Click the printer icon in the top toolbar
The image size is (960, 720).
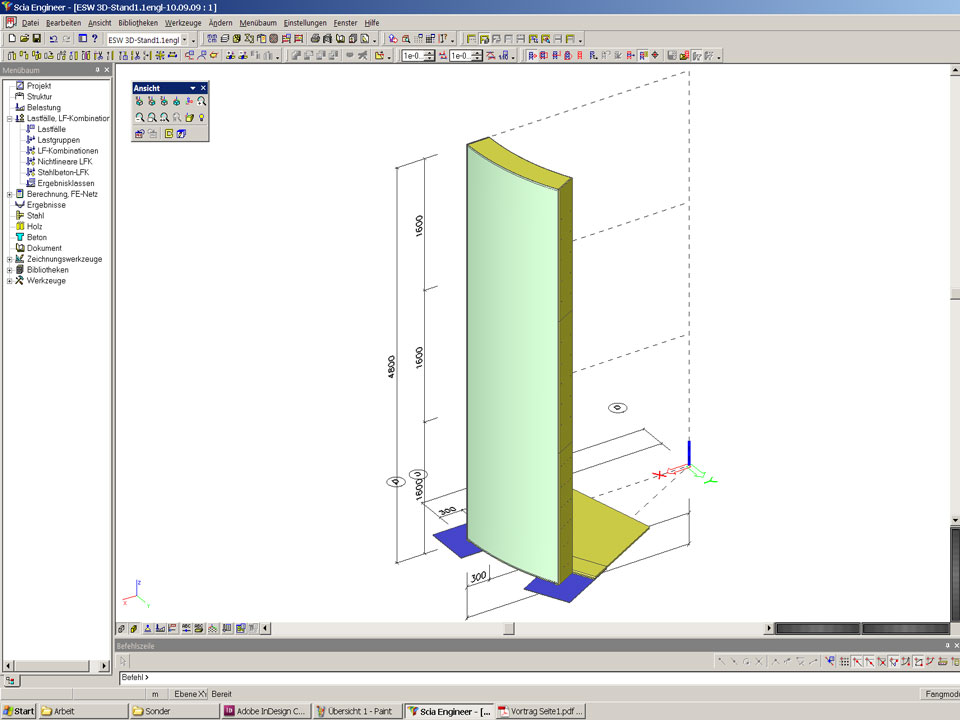click(314, 38)
